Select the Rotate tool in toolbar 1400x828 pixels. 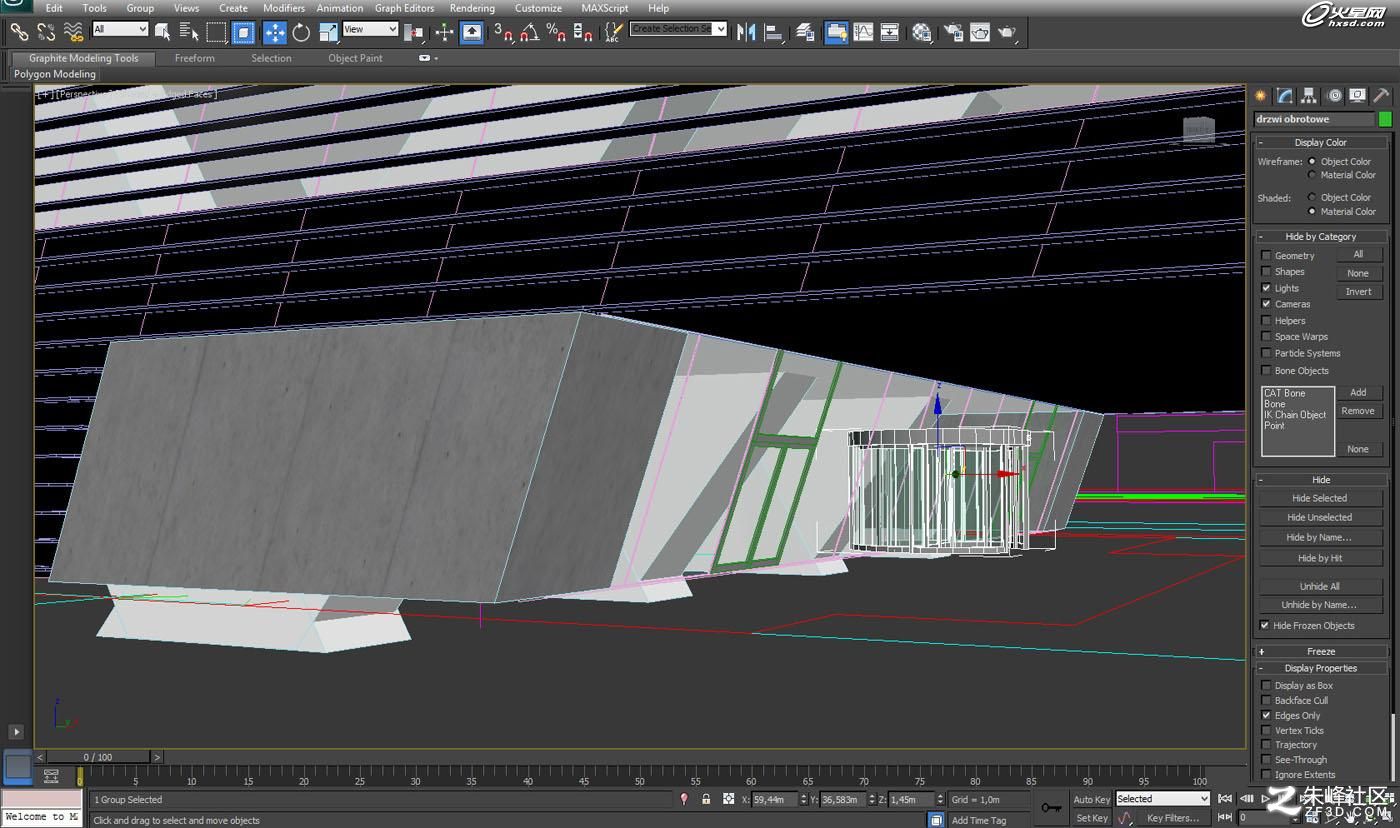point(301,32)
